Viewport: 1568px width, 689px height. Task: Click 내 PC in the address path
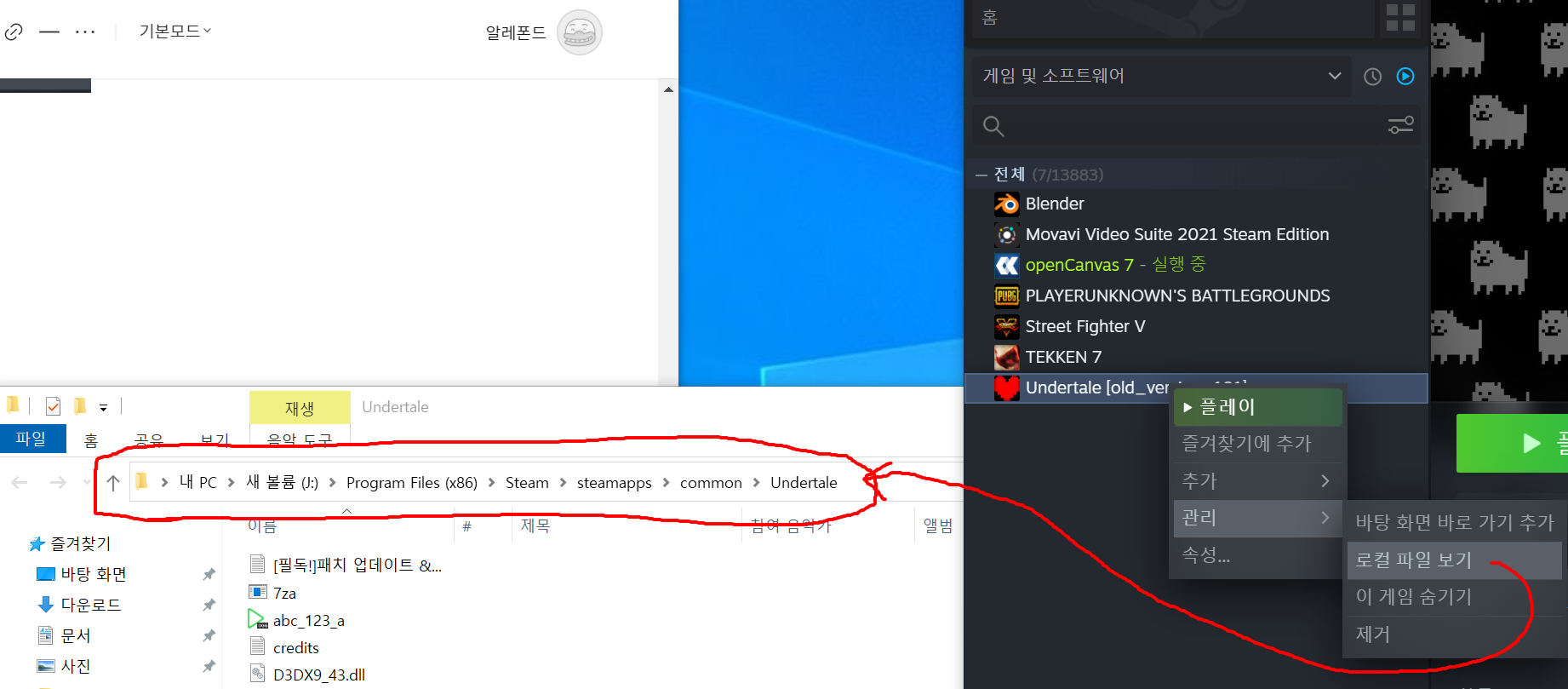pos(197,483)
